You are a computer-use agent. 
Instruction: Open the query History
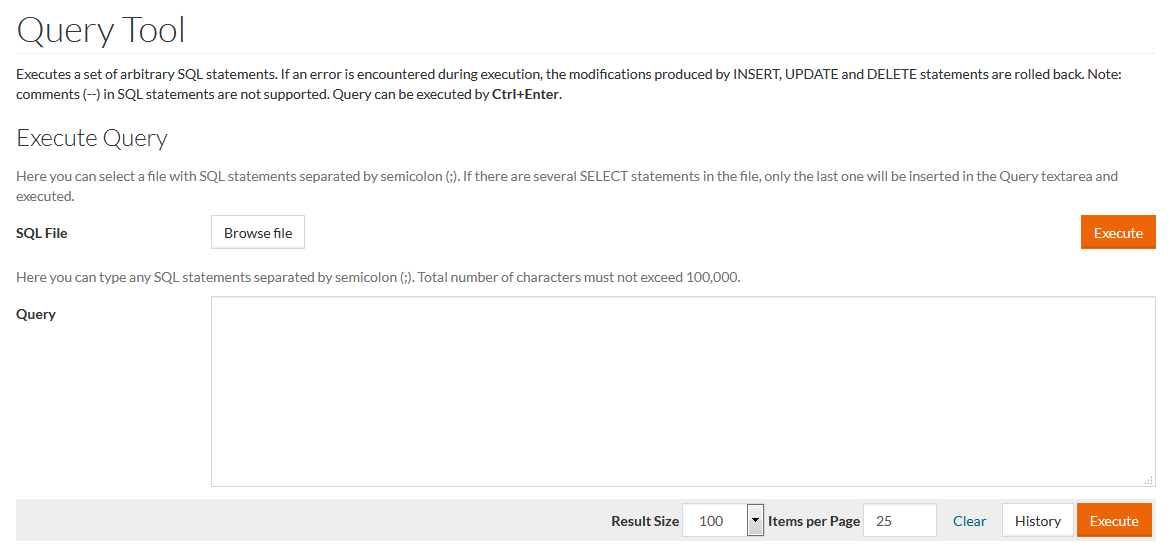(1037, 521)
